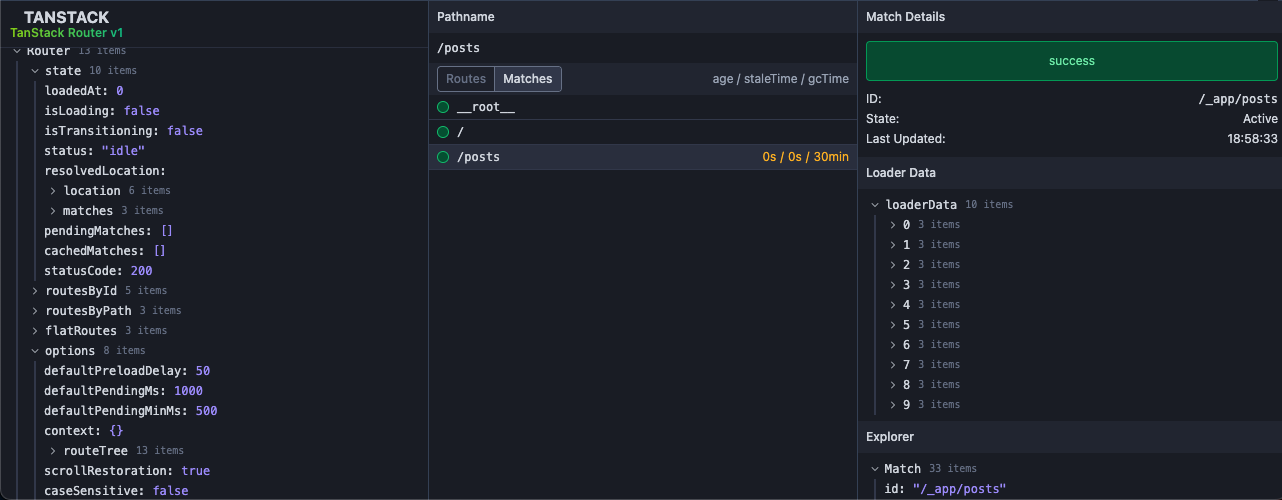Expand loaderData item 0
Screen dimensions: 1282x500
893,225
